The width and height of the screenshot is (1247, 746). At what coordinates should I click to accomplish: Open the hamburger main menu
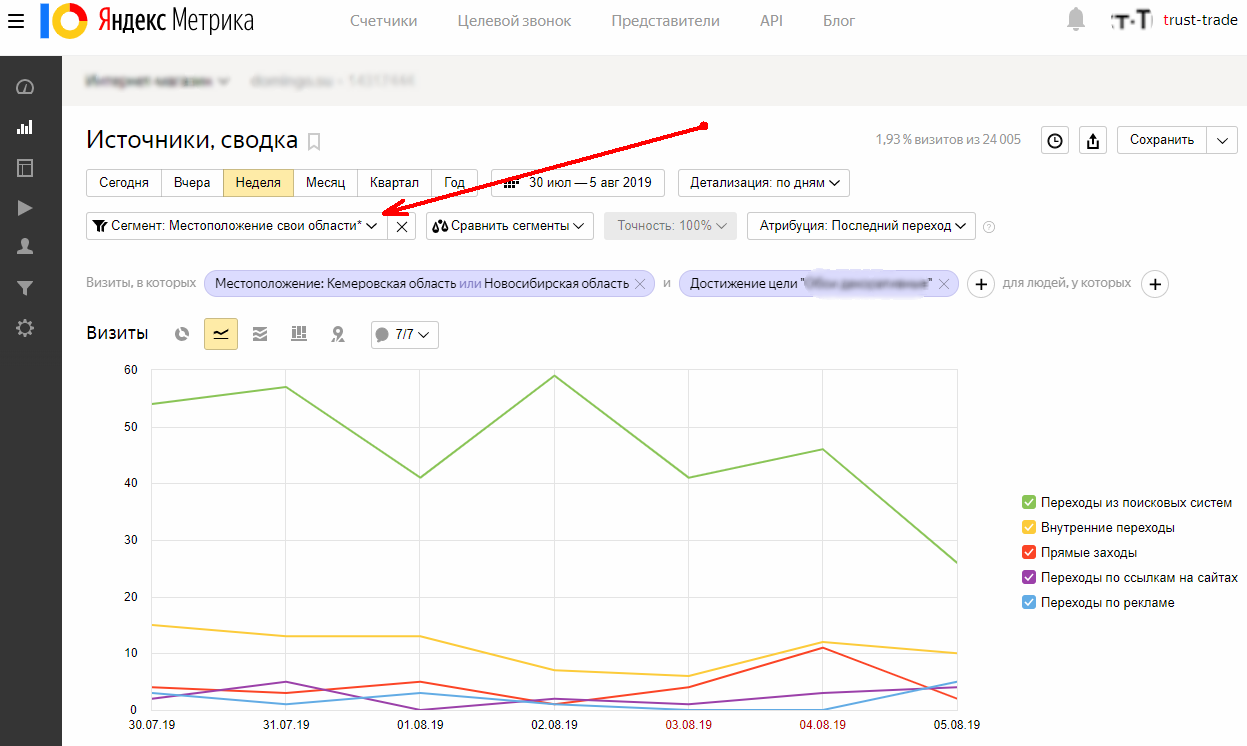16,20
